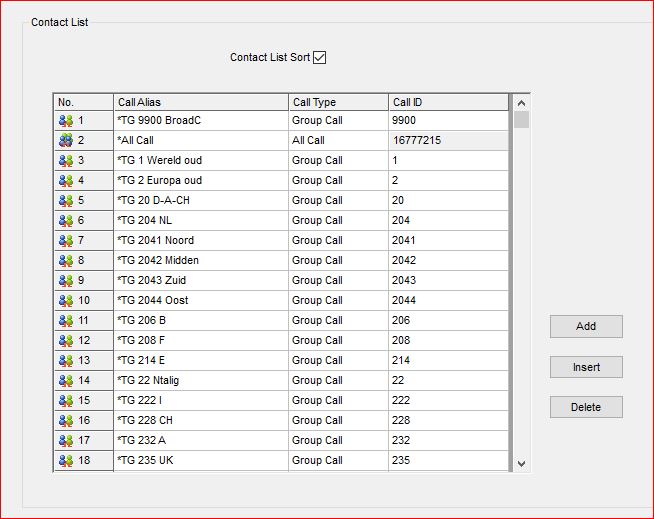This screenshot has height=519, width=654.
Task: Click the group icon in row 9
Action: click(x=66, y=281)
